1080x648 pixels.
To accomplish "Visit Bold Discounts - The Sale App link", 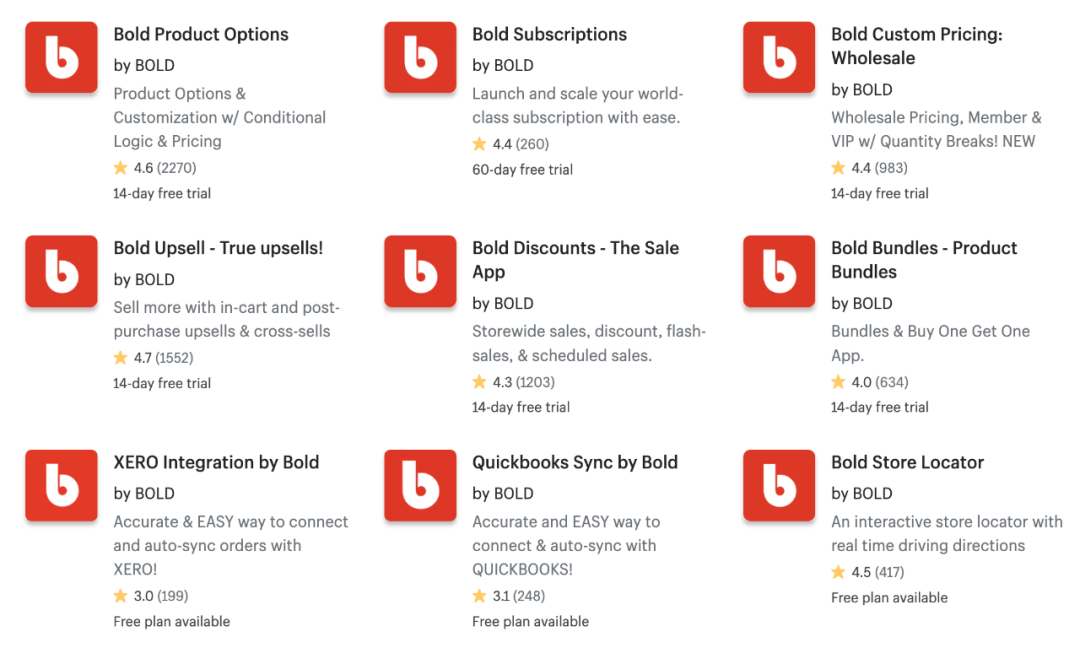I will pos(576,260).
